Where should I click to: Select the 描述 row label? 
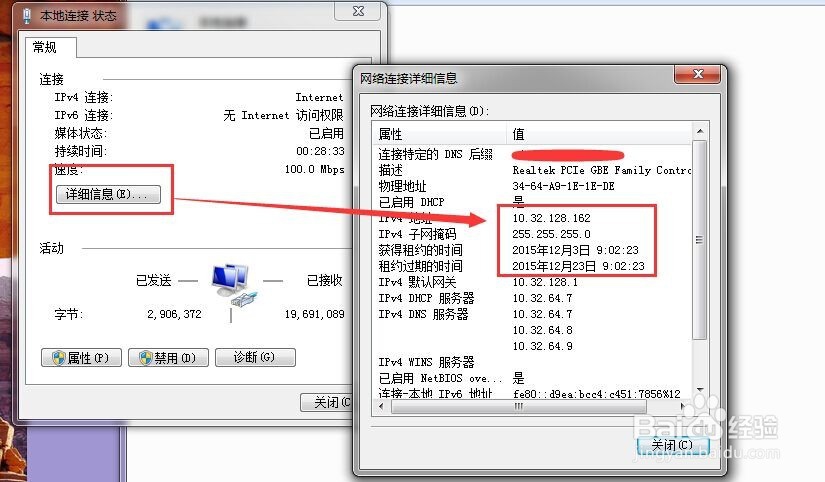point(390,170)
